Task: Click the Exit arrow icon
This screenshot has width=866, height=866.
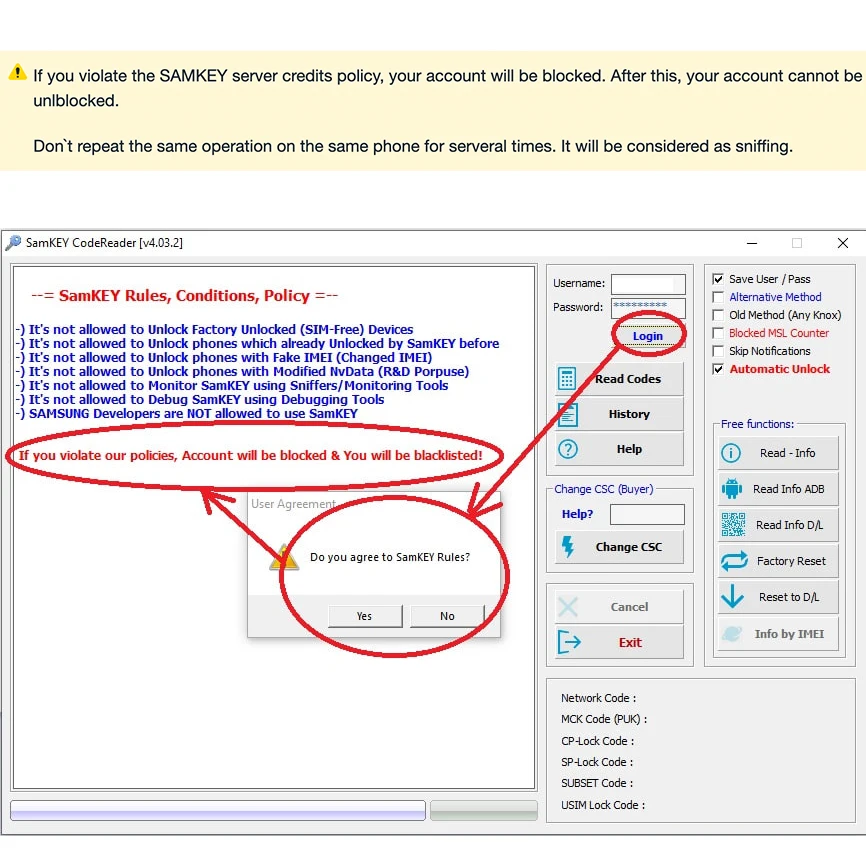Action: 569,642
